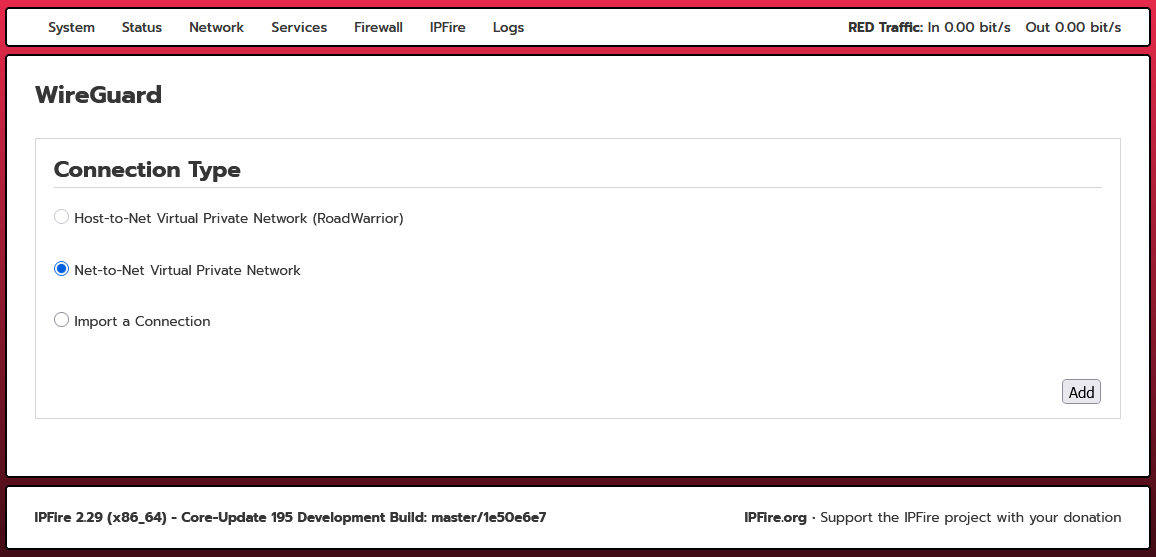Open the Logs menu
This screenshot has height=557, width=1156.
(x=508, y=27)
